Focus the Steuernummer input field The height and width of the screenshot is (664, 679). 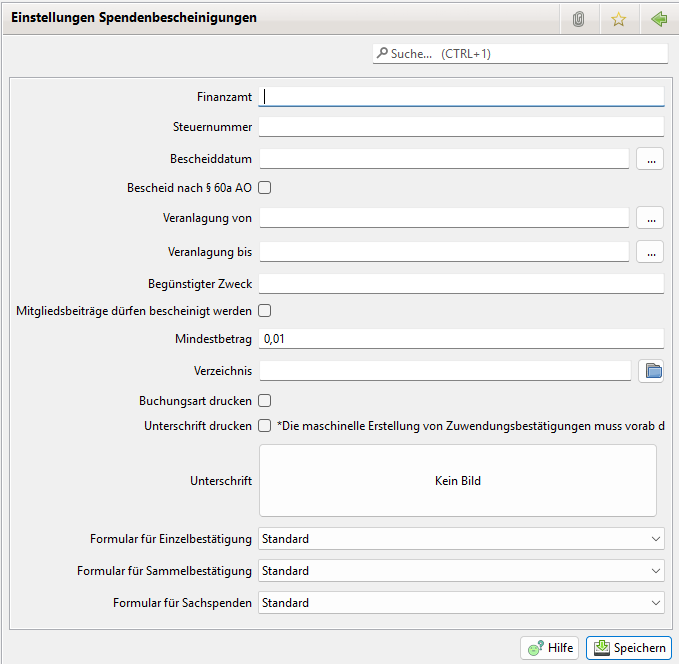pyautogui.click(x=461, y=127)
